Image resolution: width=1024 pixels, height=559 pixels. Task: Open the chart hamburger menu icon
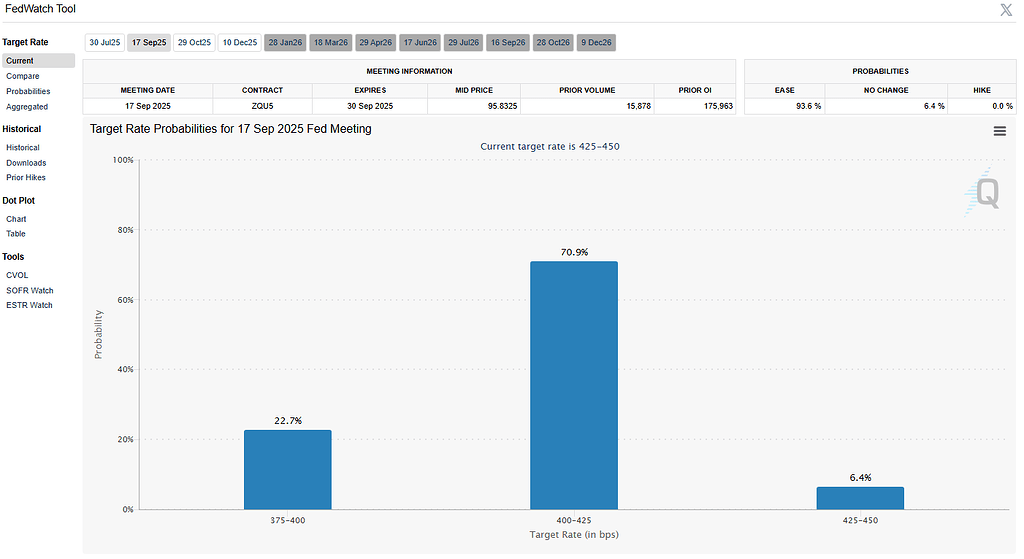(x=999, y=131)
